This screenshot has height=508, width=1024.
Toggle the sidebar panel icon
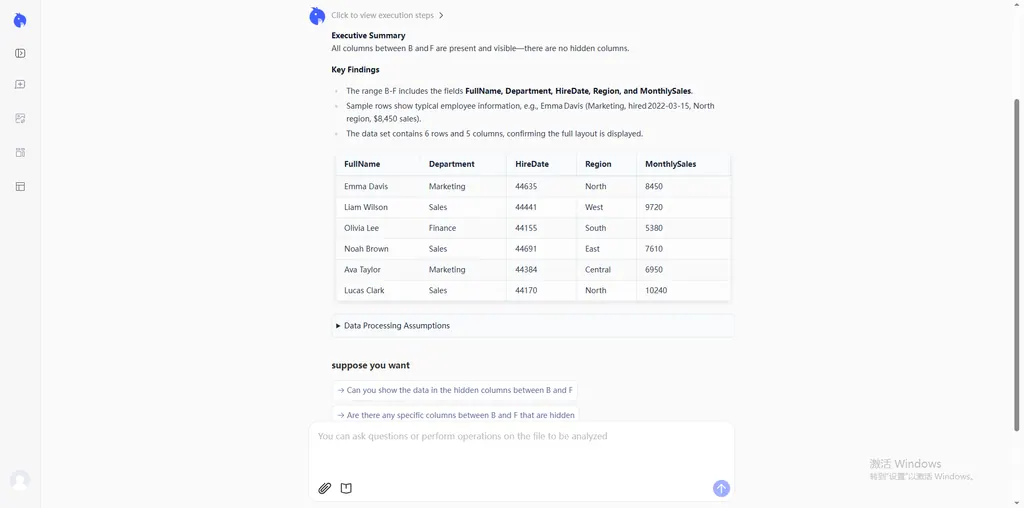pos(20,54)
